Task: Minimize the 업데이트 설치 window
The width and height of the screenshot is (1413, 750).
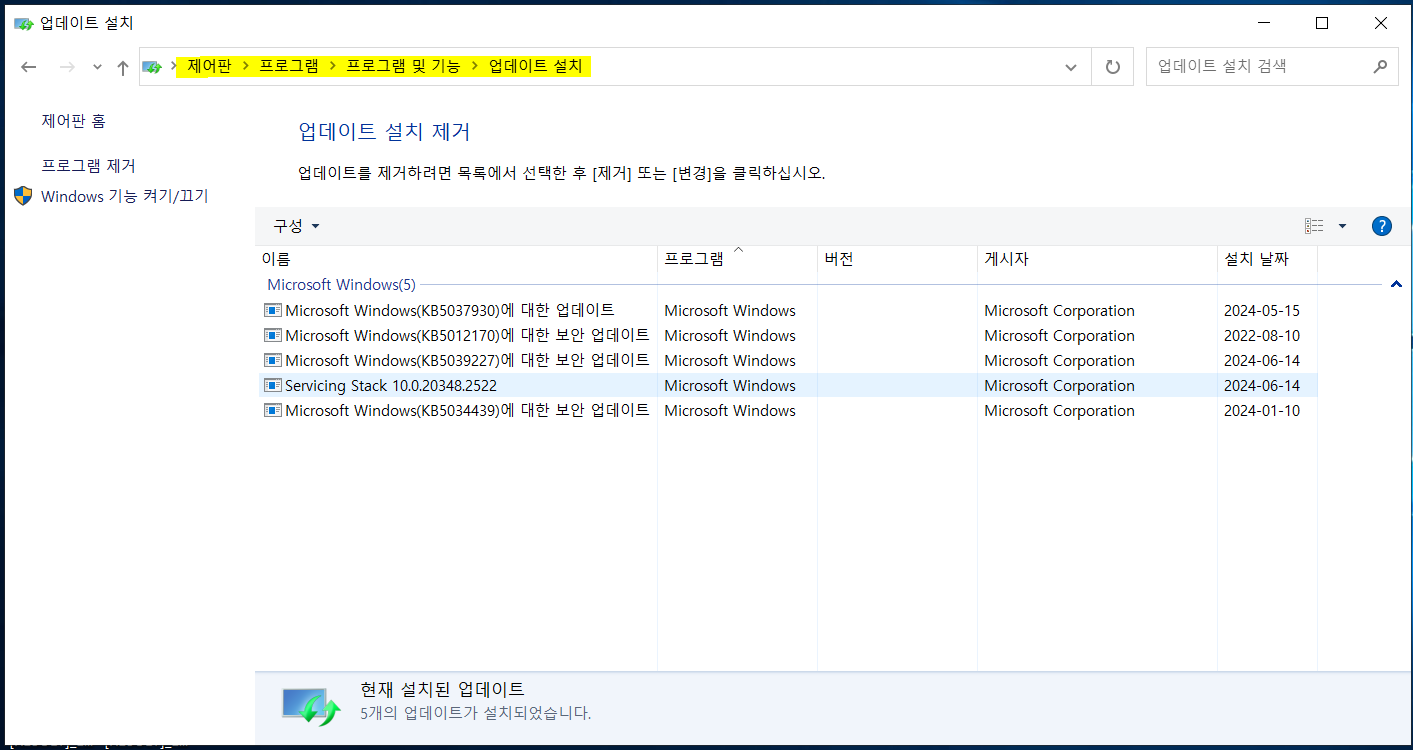Action: (x=1263, y=23)
